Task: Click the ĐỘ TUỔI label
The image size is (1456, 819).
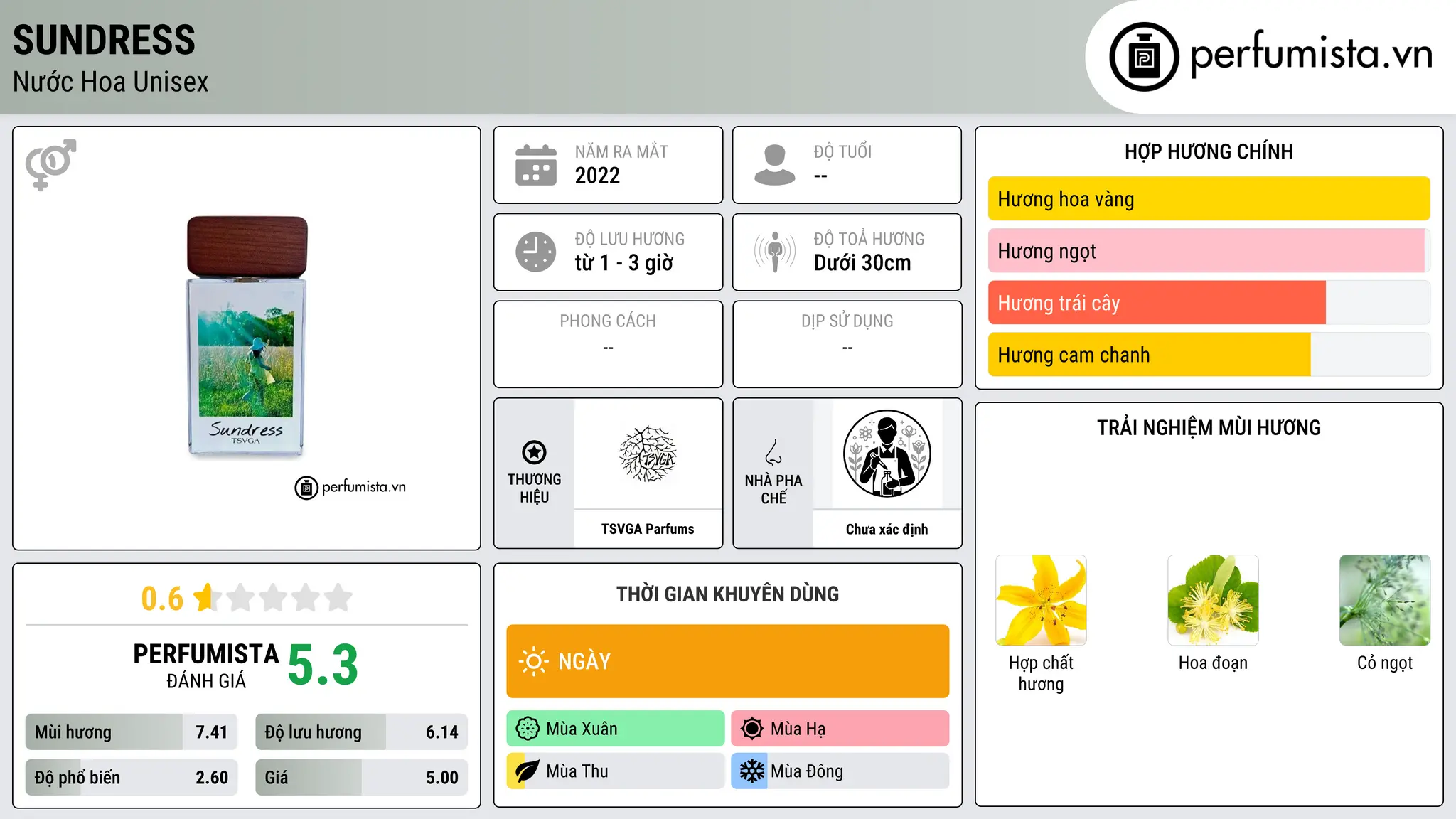Action: 842,151
